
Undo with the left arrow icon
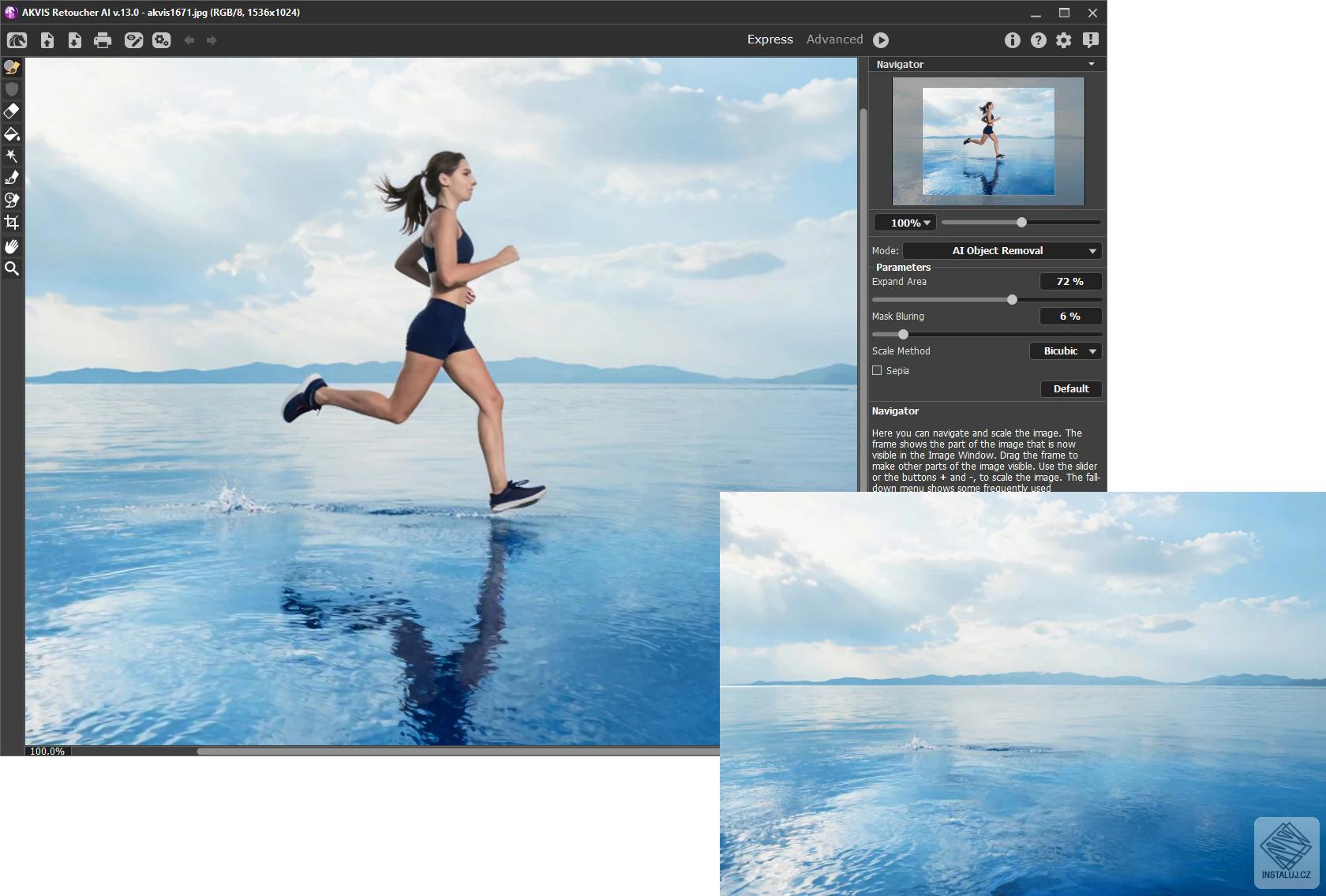tap(189, 40)
